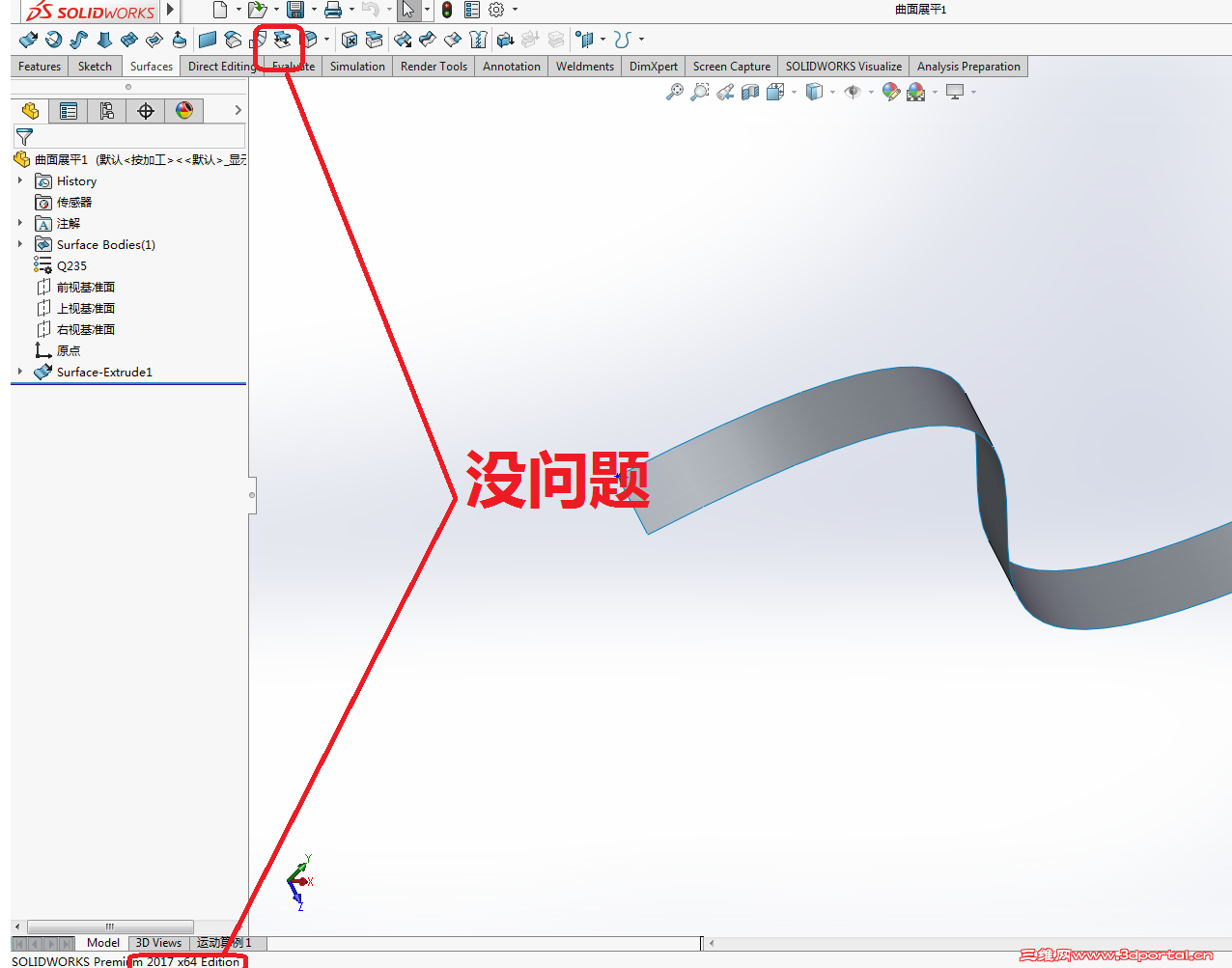Select the Extruded Surface tool
1232x968 pixels.
pyautogui.click(x=27, y=40)
